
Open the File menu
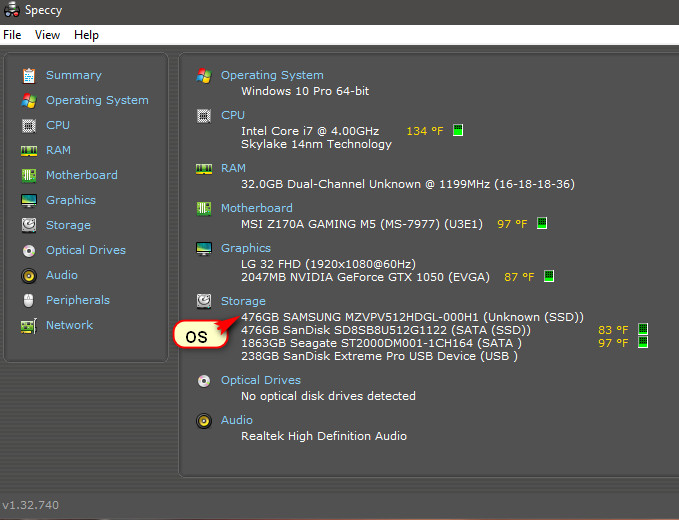(12, 35)
